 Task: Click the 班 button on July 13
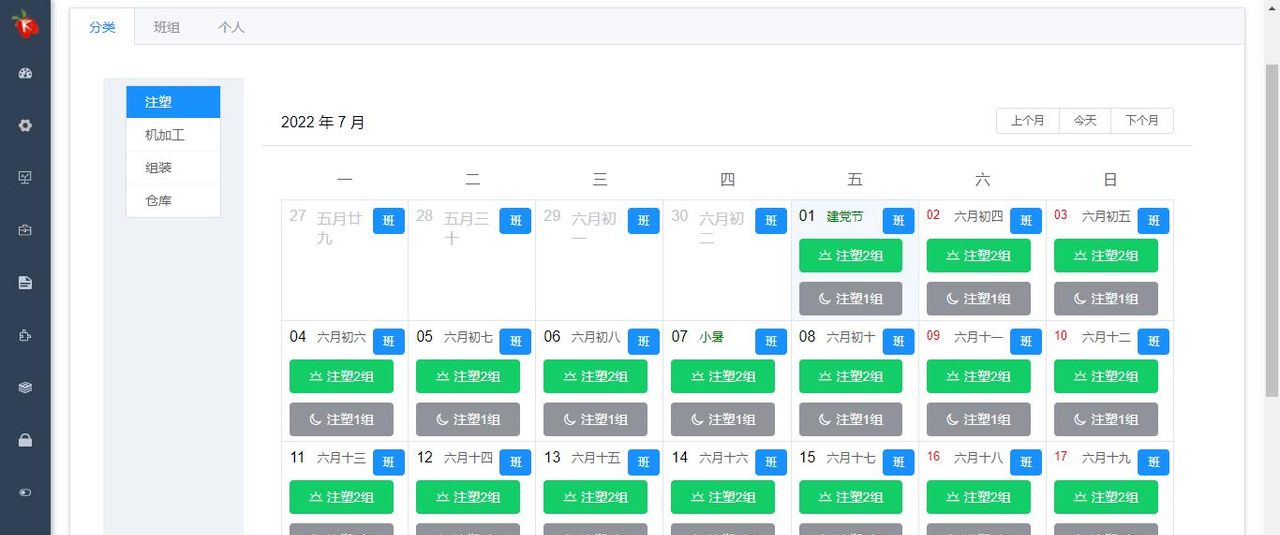pyautogui.click(x=644, y=462)
